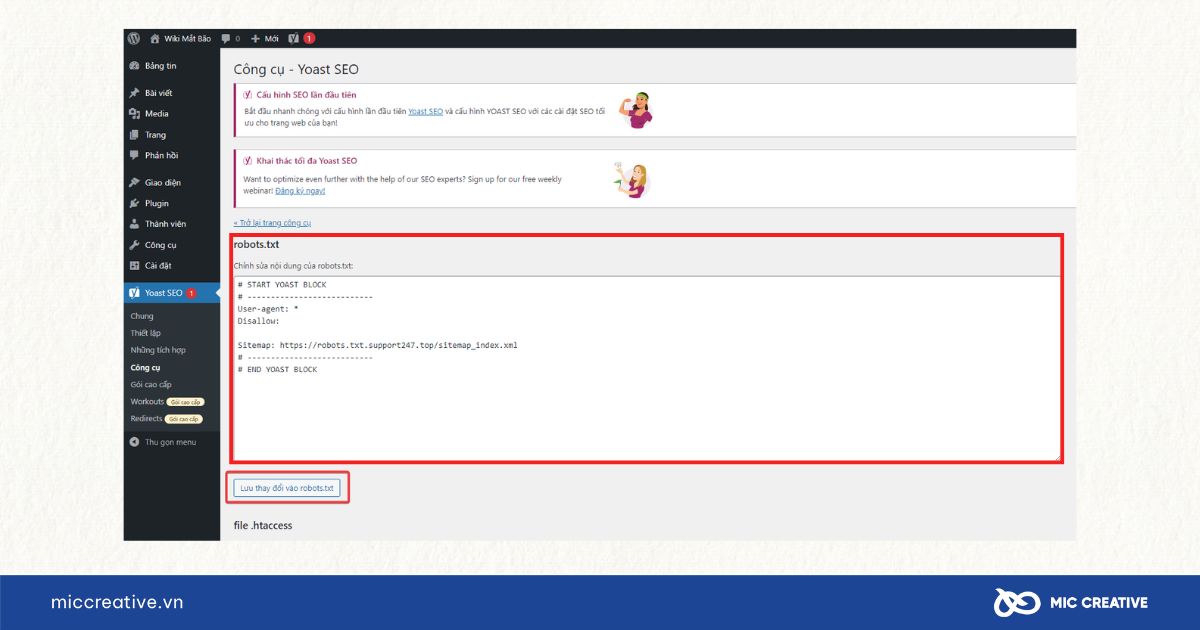Go to Media in the sidebar

pos(157,114)
